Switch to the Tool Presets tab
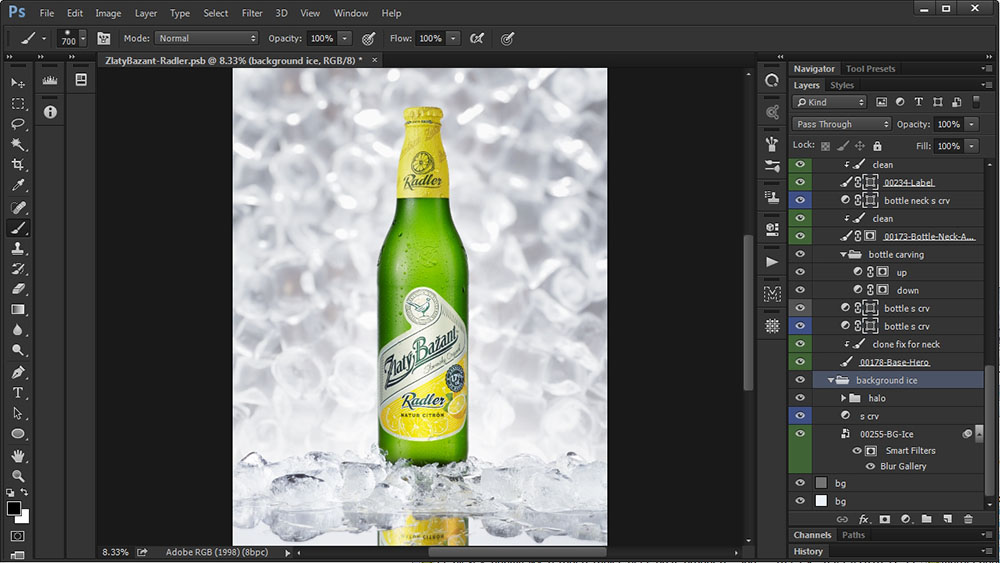The width and height of the screenshot is (1000, 563). point(871,68)
